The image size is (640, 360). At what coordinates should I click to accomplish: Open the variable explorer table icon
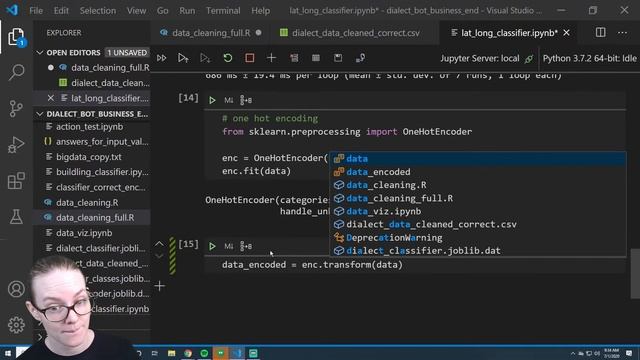coord(316,58)
